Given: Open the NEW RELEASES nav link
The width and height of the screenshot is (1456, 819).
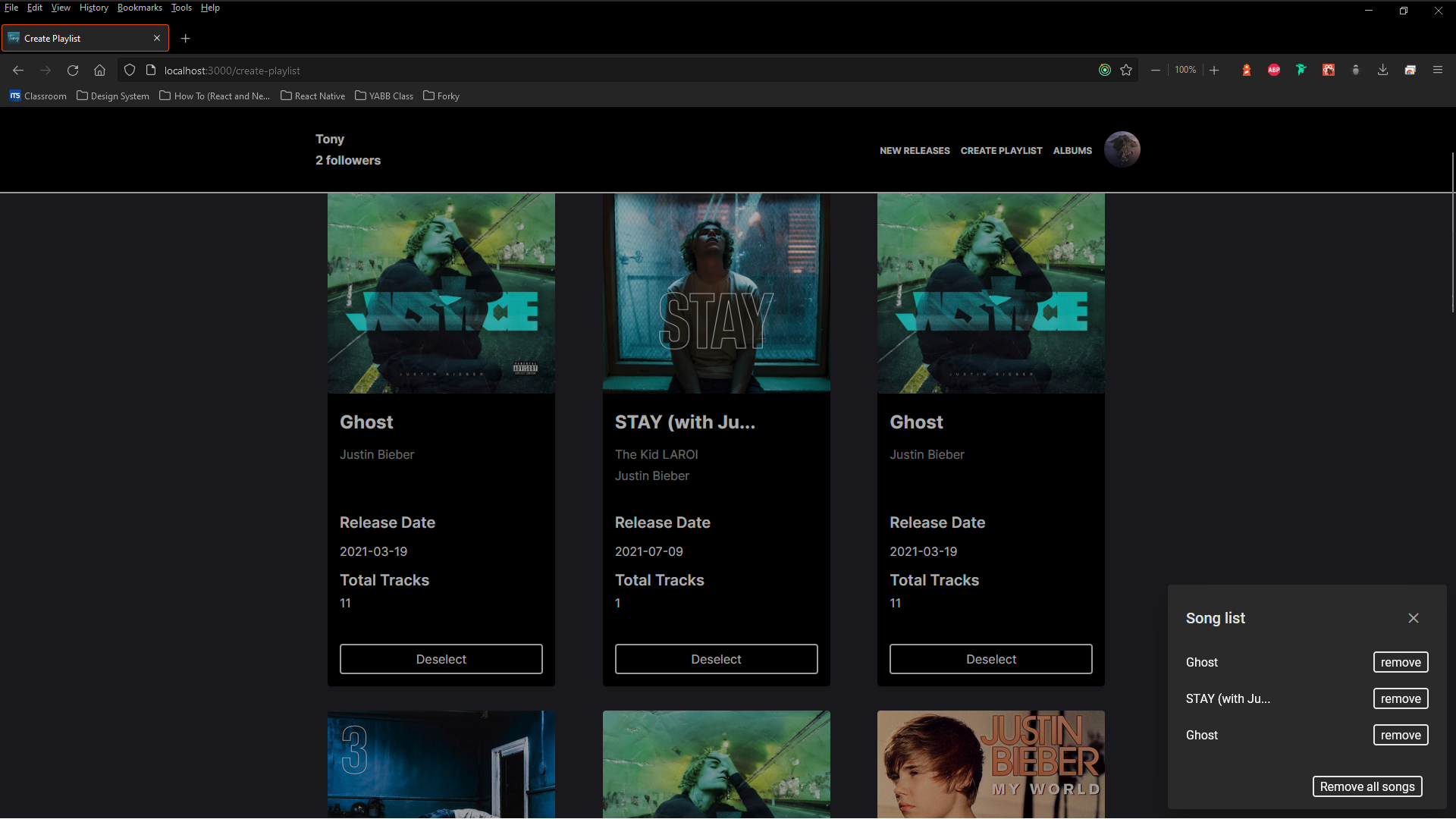Looking at the screenshot, I should click(x=914, y=151).
